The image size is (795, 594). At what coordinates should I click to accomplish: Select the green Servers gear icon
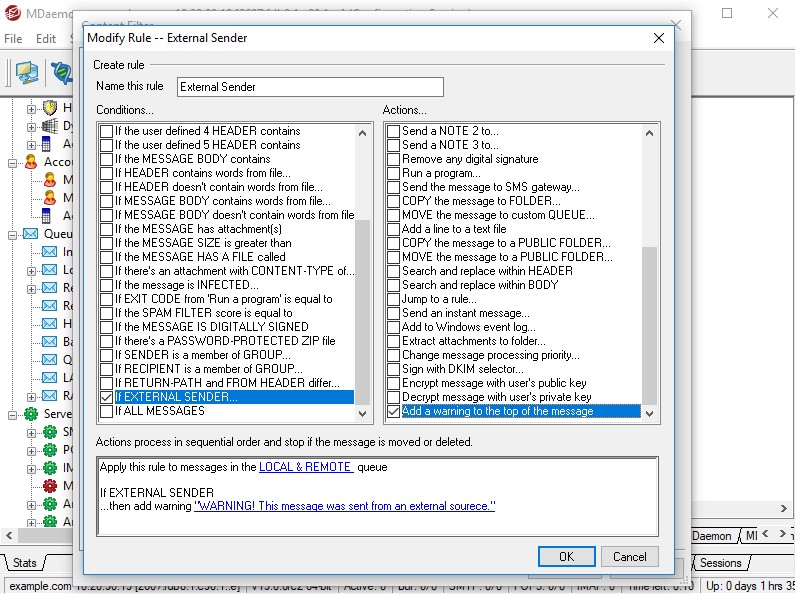point(31,414)
